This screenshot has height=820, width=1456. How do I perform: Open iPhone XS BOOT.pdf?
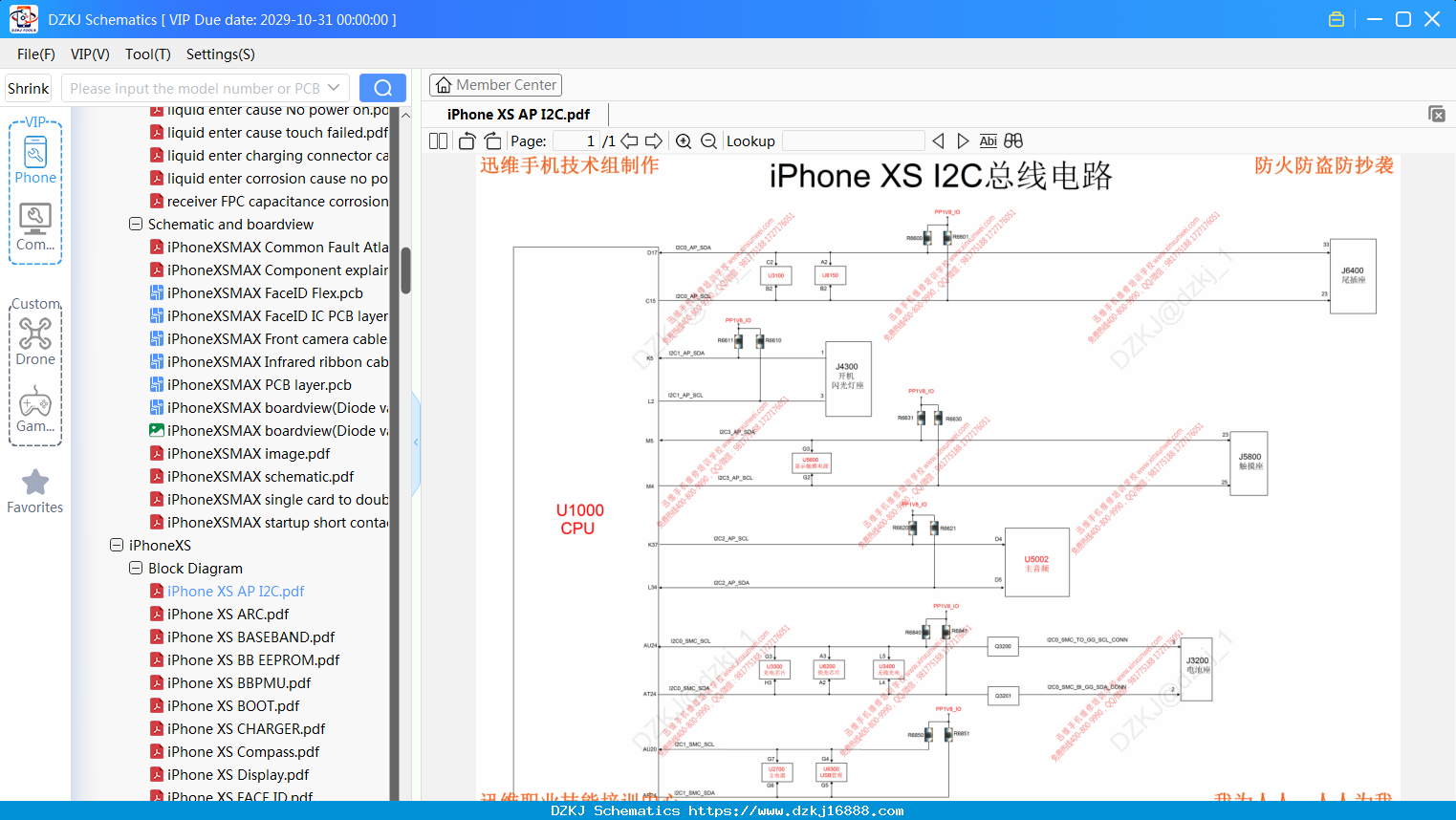[x=233, y=706]
